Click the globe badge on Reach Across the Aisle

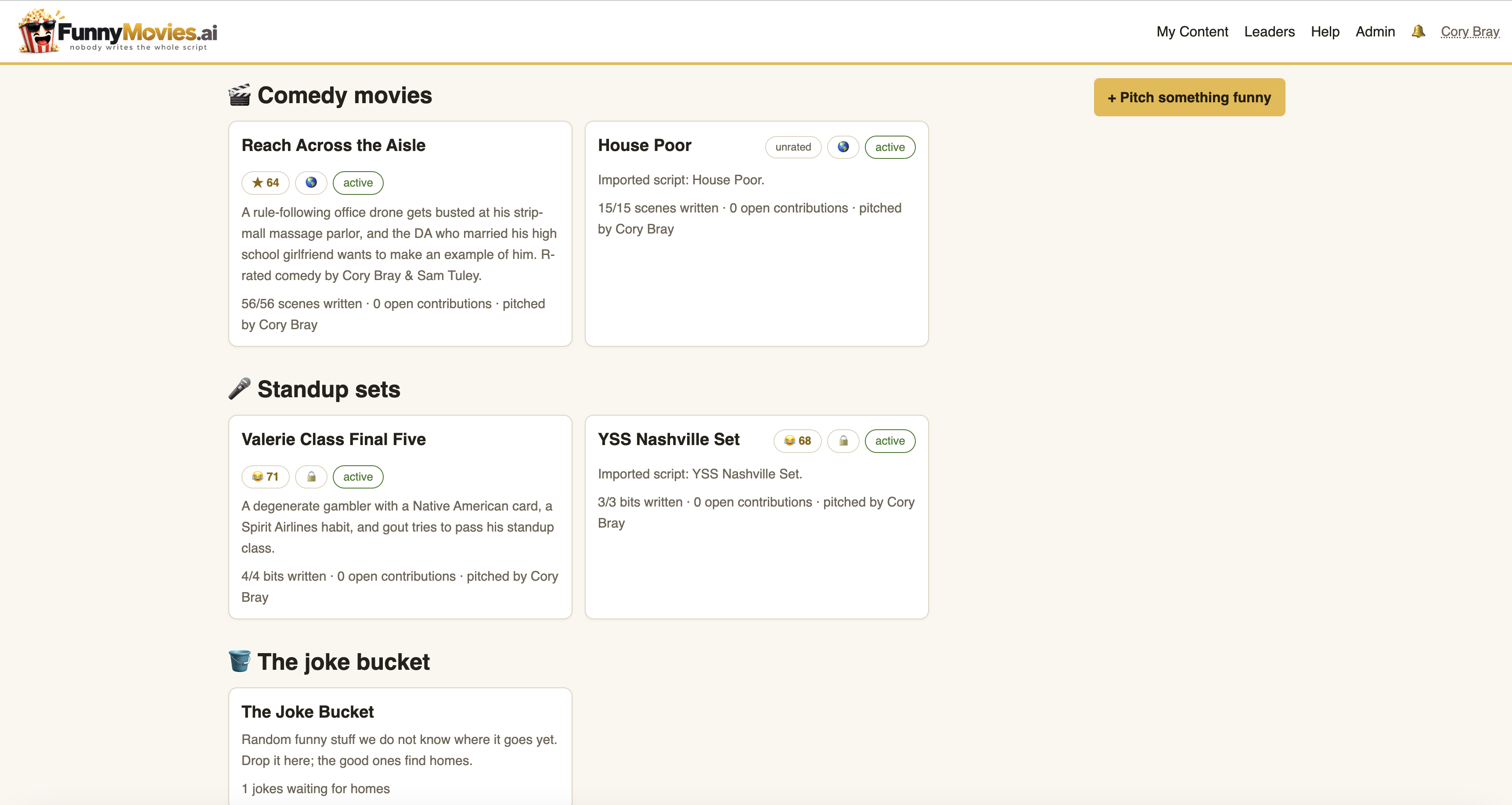coord(311,183)
